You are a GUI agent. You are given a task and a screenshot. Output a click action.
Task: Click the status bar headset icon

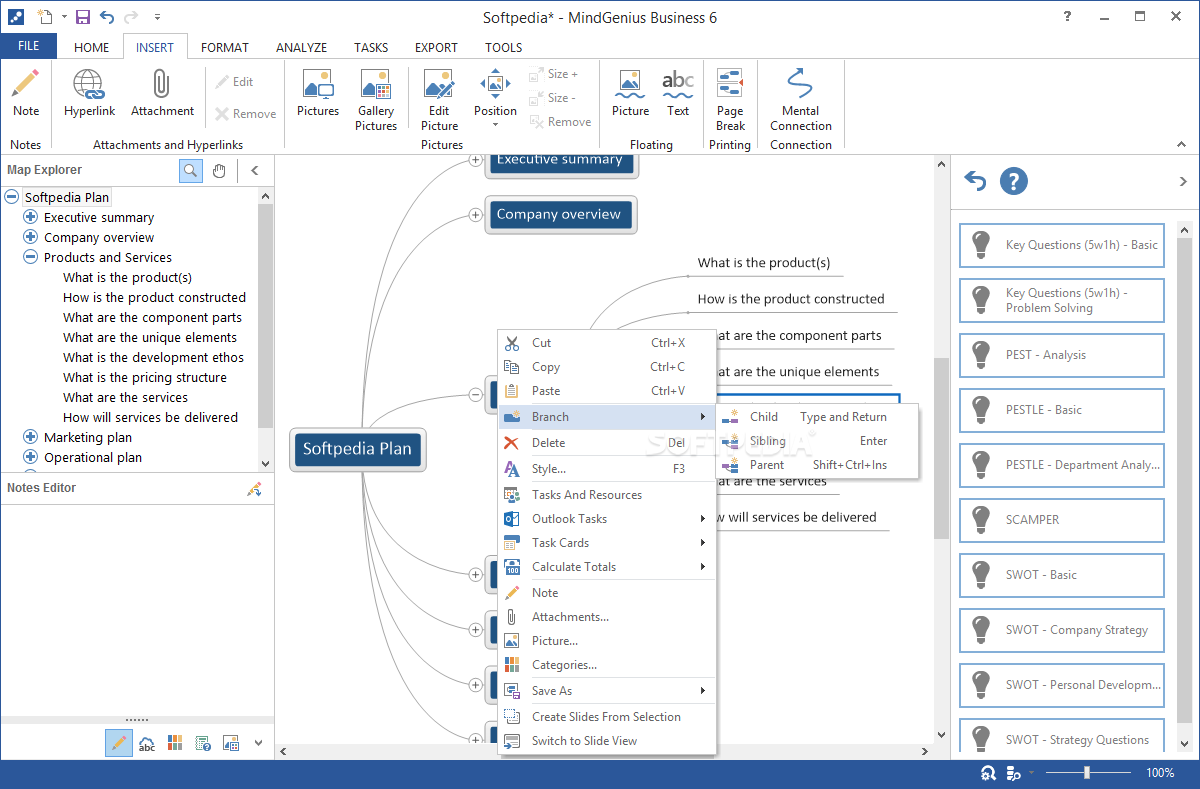tap(988, 773)
